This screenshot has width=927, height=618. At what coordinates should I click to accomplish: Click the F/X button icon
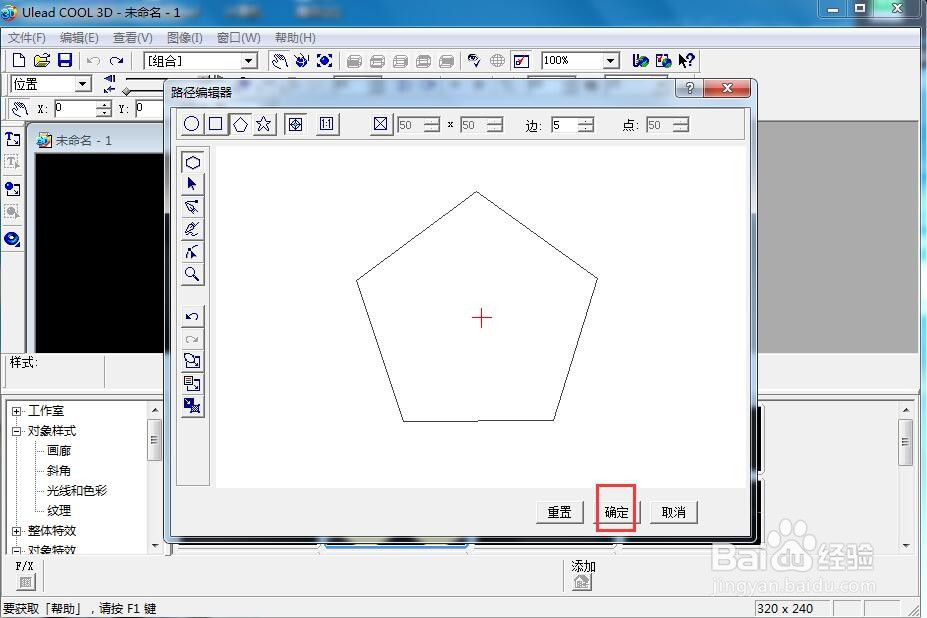pyautogui.click(x=25, y=582)
